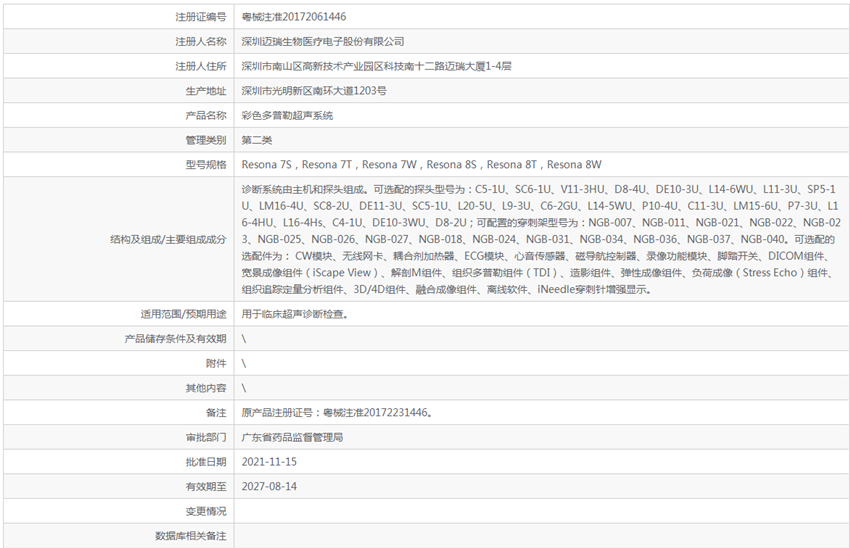
Task: Select production address 深圳市光明新区南环大道1203号
Action: coord(314,91)
